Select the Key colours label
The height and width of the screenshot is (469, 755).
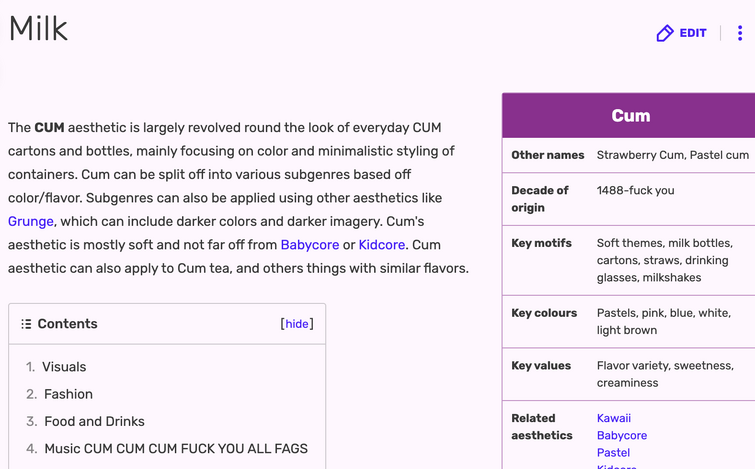pos(544,313)
